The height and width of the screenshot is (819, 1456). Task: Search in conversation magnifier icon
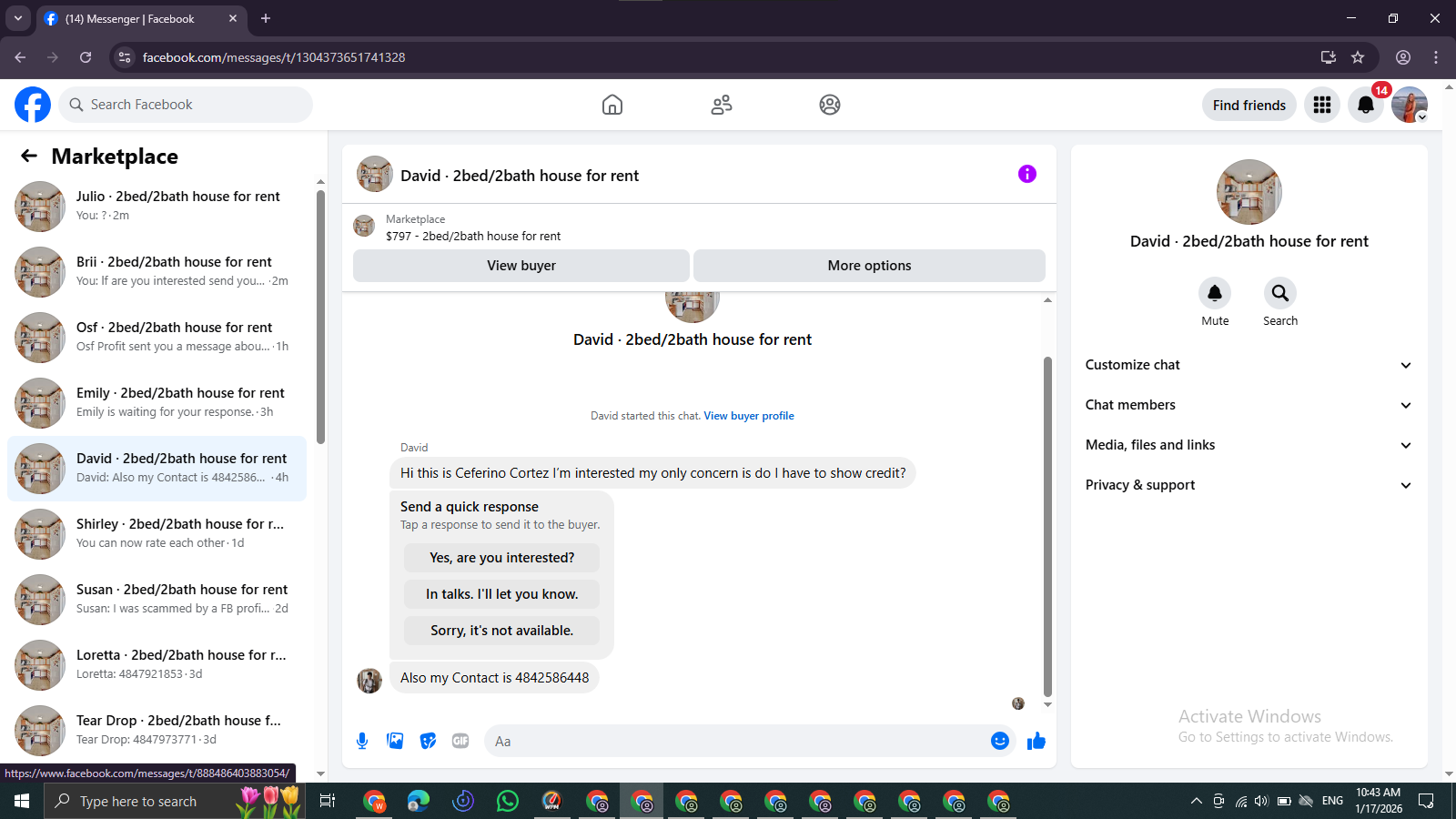click(1280, 293)
